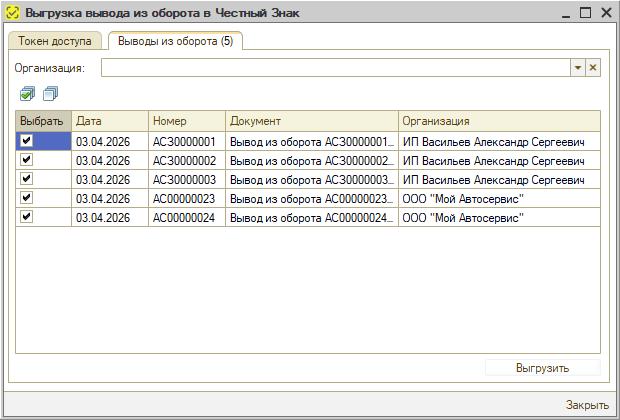Sort by the Дата column header

(109, 121)
